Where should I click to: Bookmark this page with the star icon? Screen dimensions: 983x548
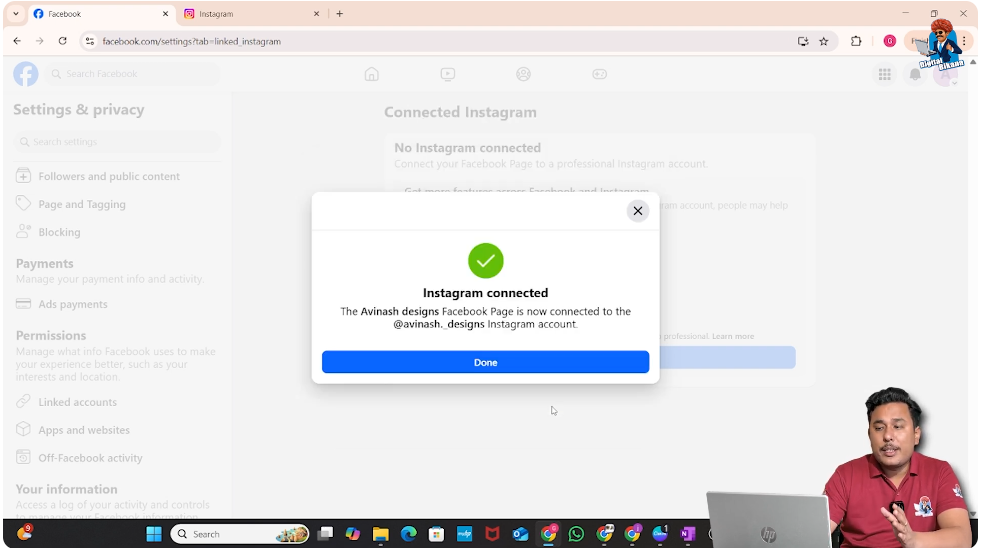[824, 41]
